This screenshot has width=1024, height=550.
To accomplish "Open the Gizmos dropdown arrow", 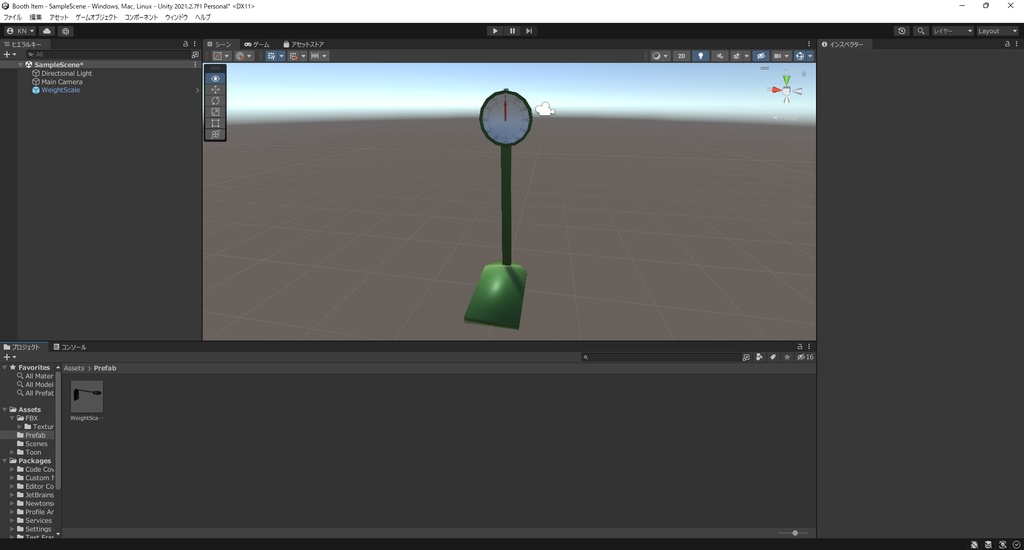I will [810, 56].
